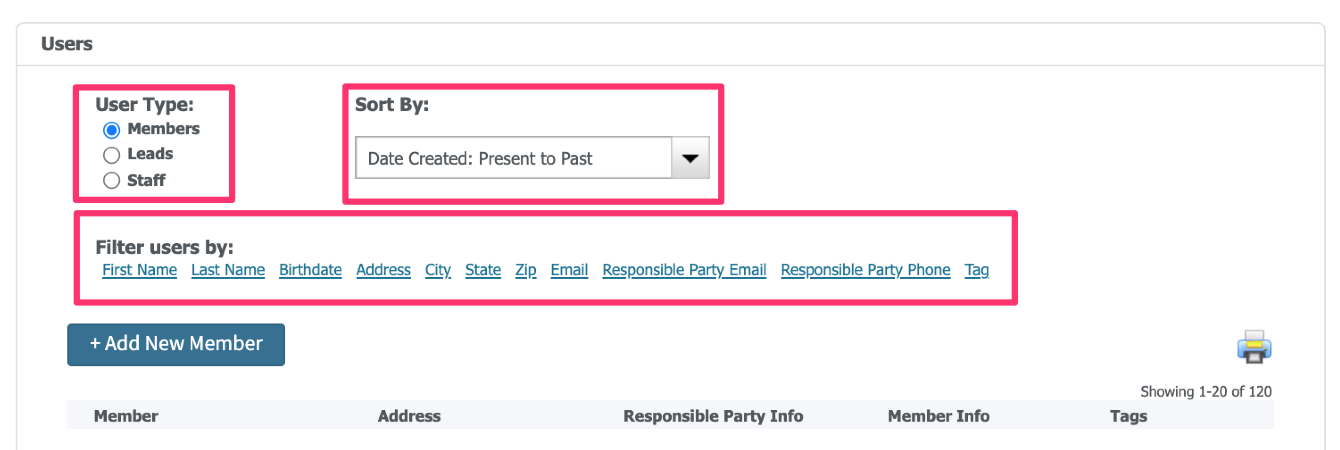1340x450 pixels.
Task: Open the Sort By dropdown arrow
Action: (690, 158)
